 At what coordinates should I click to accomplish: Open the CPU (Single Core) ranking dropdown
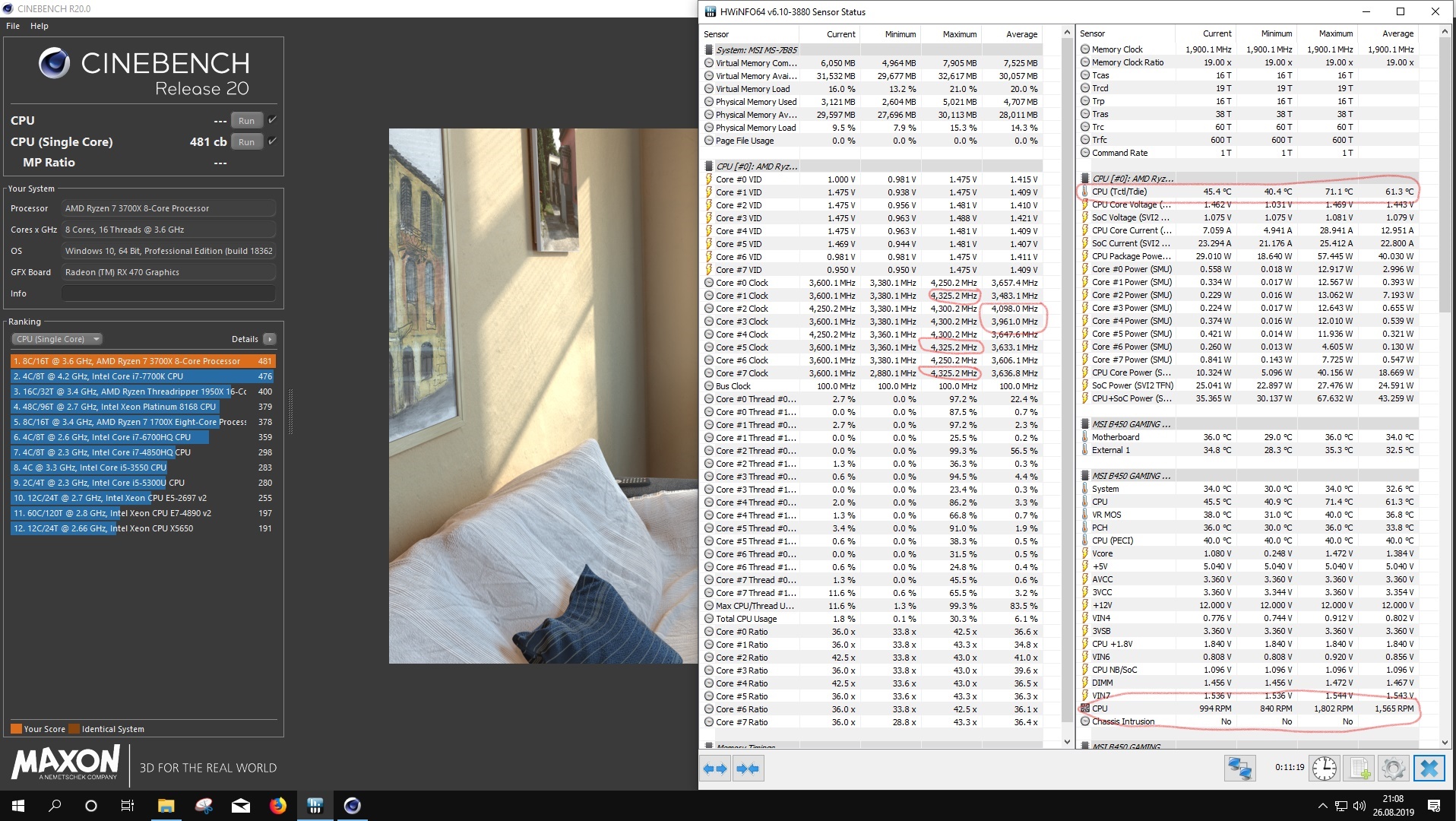click(57, 339)
